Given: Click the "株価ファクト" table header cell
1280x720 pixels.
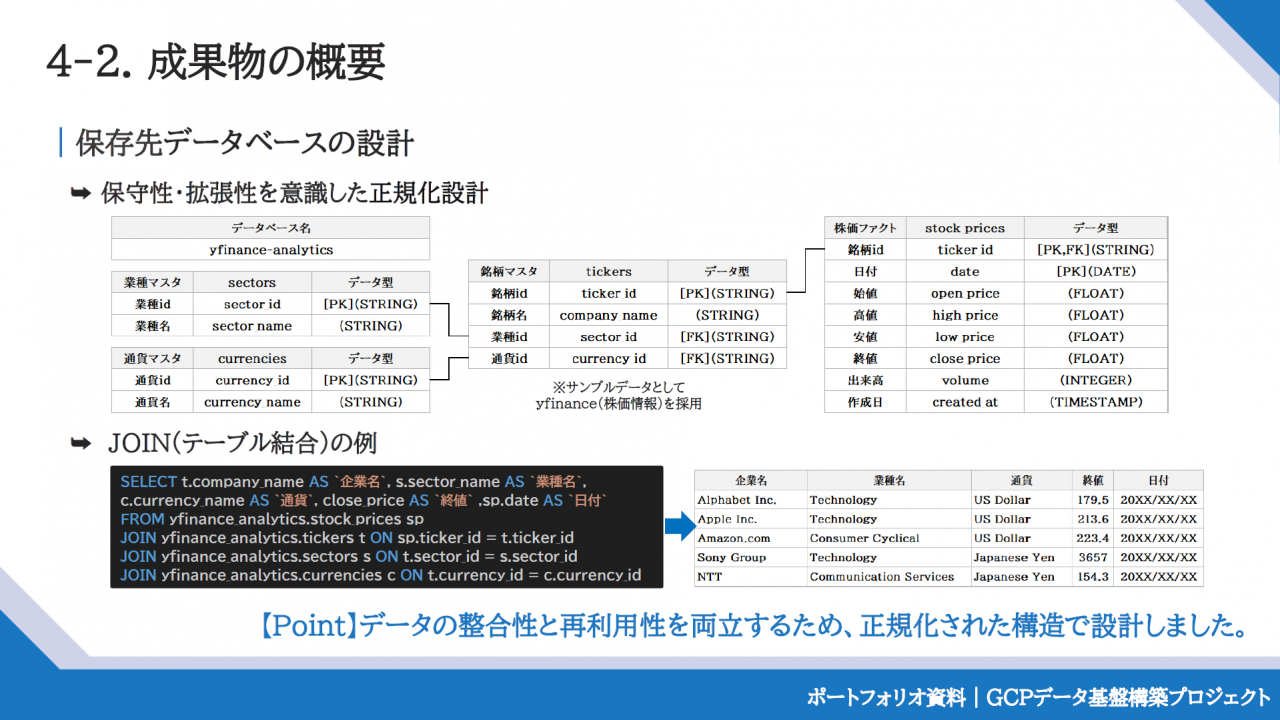Looking at the screenshot, I should click(865, 228).
